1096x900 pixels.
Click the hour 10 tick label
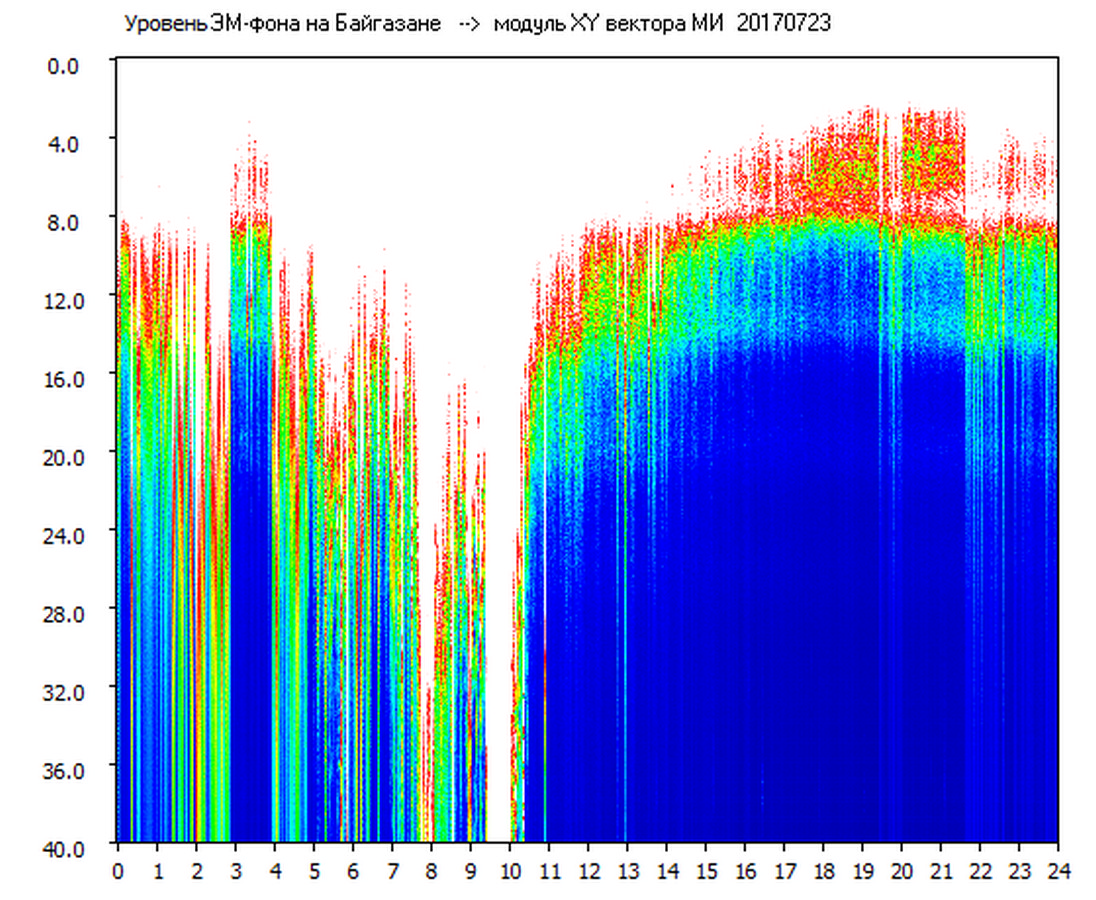coord(510,871)
